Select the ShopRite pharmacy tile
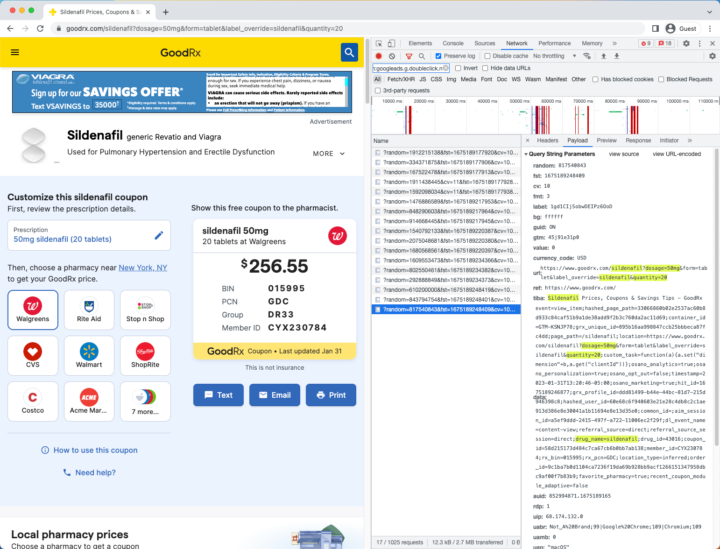 coord(145,355)
